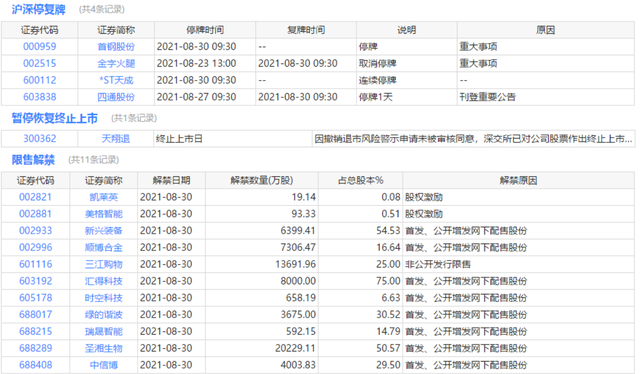This screenshot has width=640, height=374.
Task: Click the 解禁原因 column header
Action: [x=518, y=180]
